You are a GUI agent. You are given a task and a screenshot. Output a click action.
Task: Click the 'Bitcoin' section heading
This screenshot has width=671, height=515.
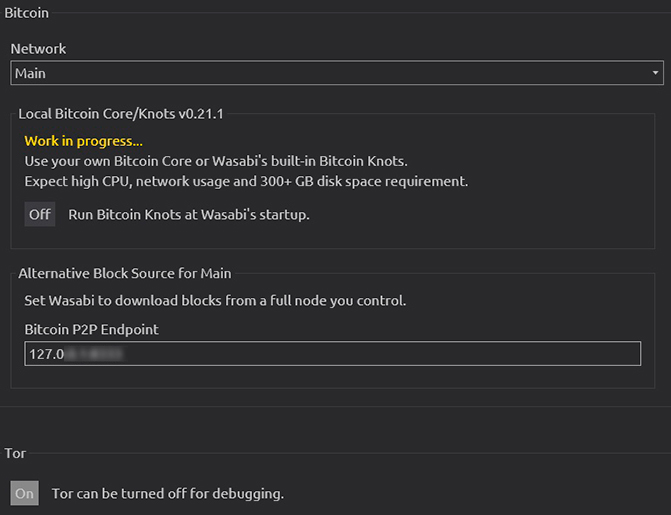pos(27,13)
